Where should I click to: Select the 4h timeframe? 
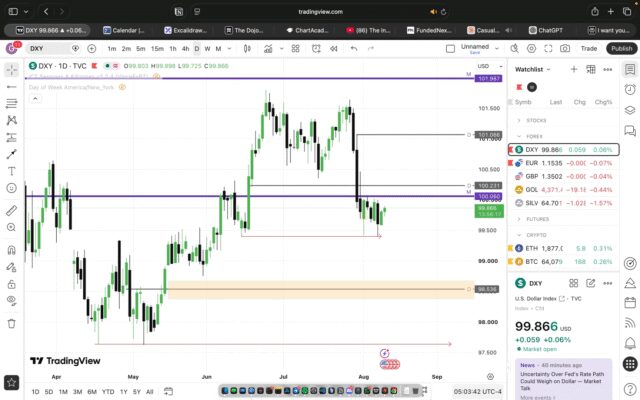tap(185, 49)
